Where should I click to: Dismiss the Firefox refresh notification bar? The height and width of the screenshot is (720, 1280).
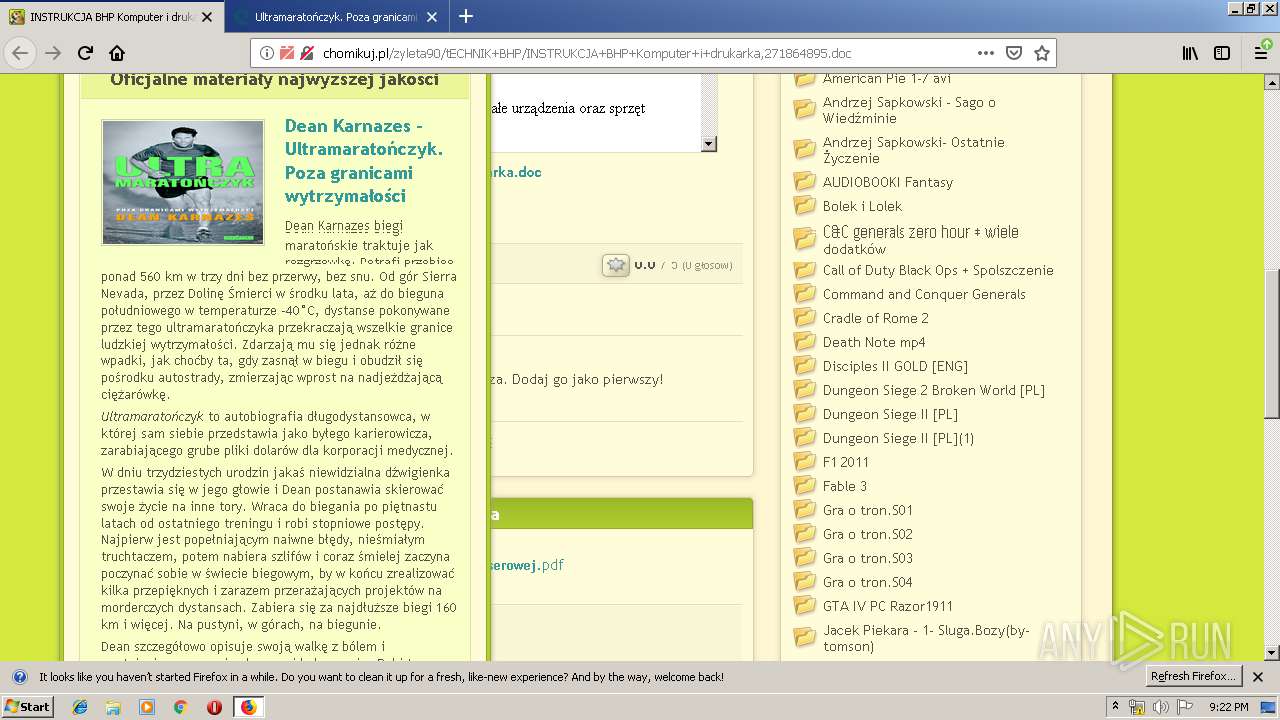point(1259,677)
